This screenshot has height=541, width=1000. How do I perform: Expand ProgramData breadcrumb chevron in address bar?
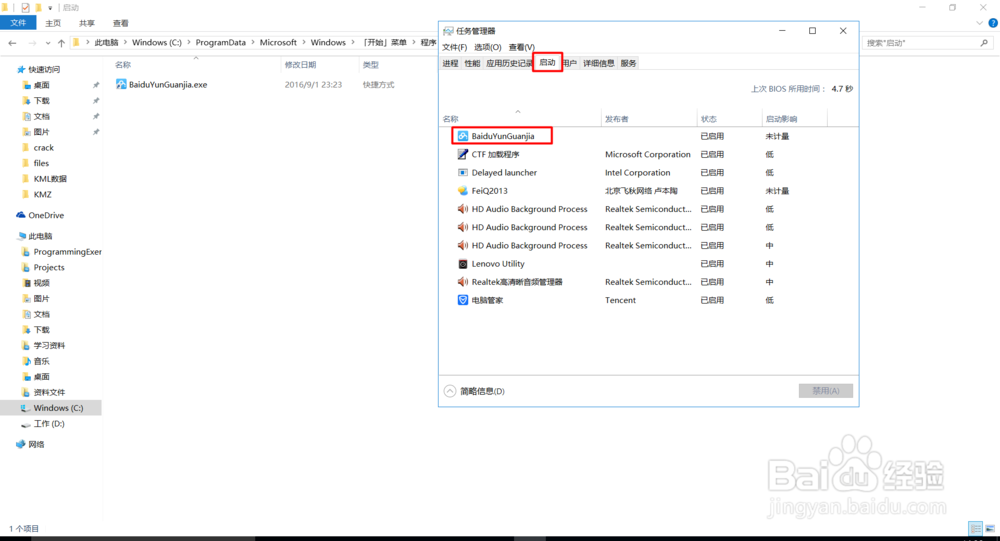(x=253, y=42)
